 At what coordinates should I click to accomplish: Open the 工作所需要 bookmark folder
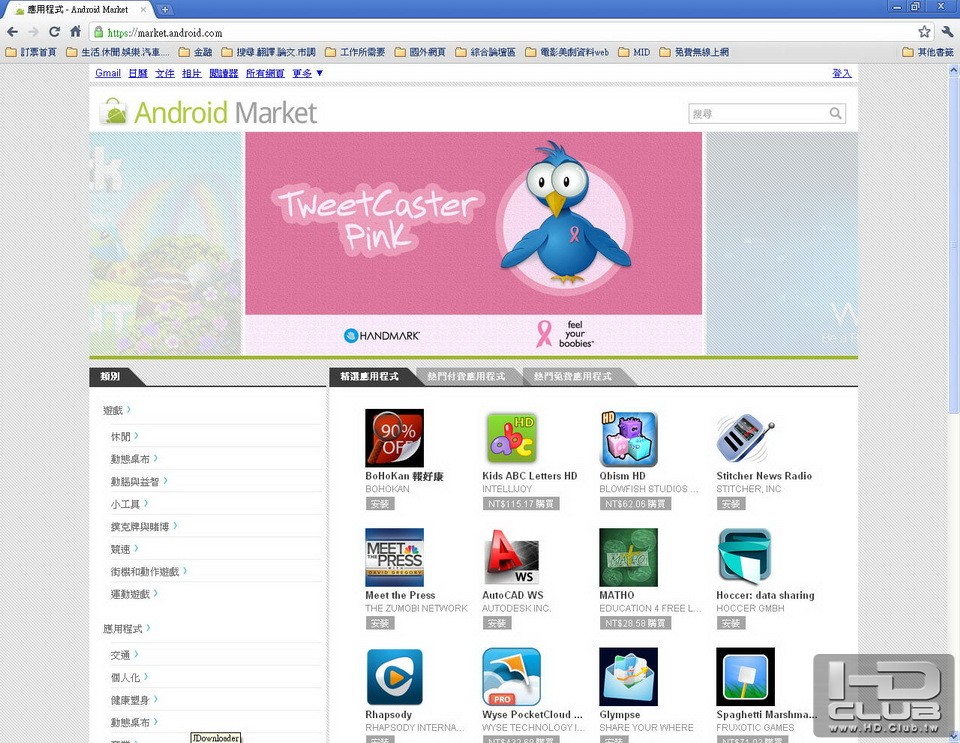pos(355,52)
